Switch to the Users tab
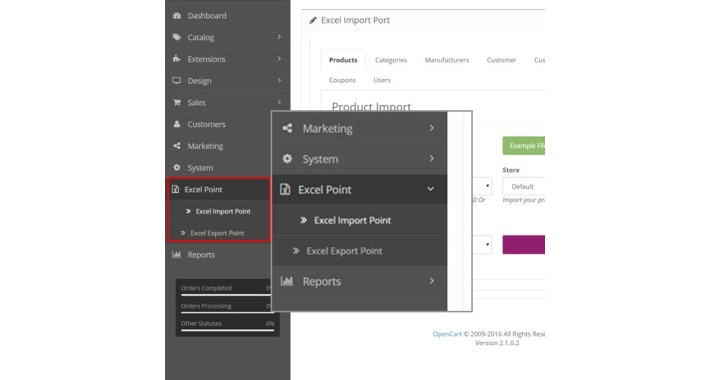Screen dimensions: 710x380 click(x=382, y=80)
